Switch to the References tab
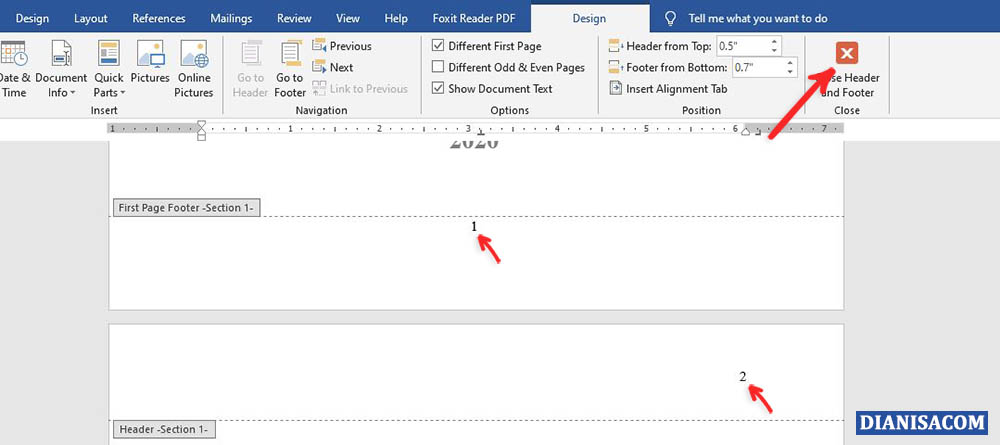 (158, 18)
